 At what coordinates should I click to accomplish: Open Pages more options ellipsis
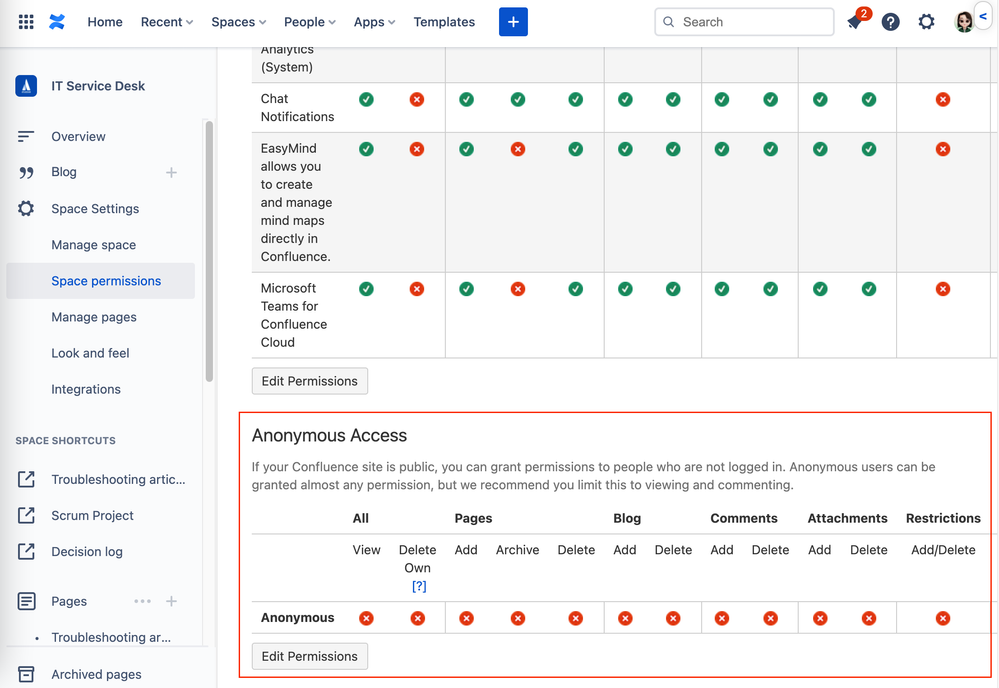(x=142, y=601)
